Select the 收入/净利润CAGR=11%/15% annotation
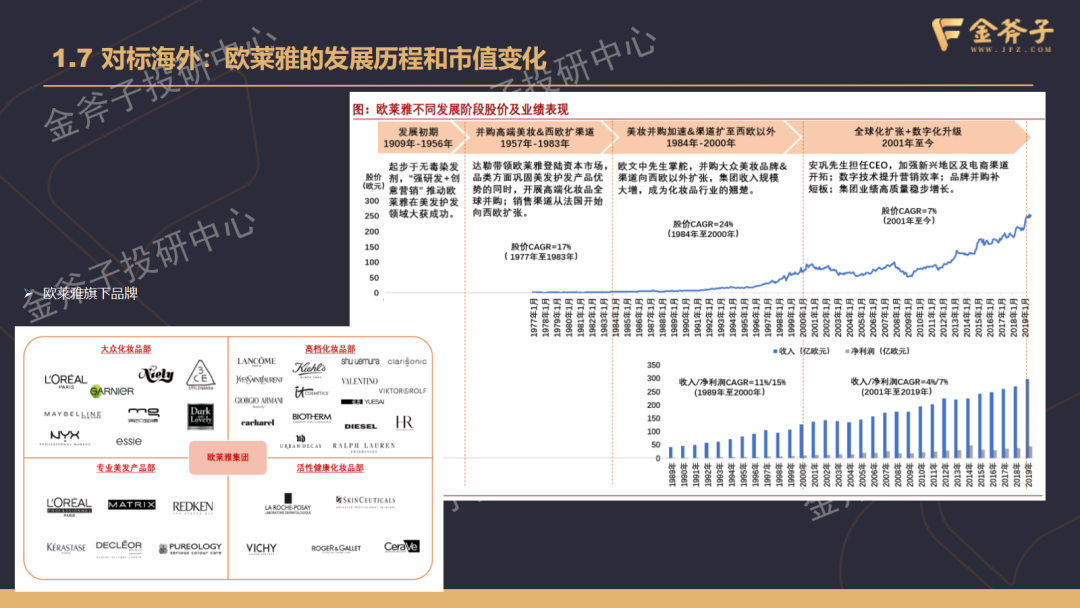Image resolution: width=1080 pixels, height=608 pixels. click(732, 387)
